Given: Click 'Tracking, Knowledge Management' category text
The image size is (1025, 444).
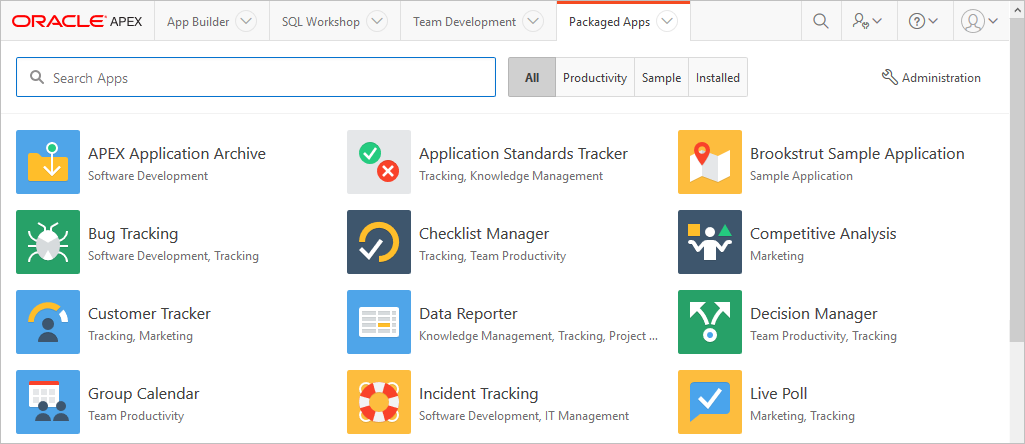Looking at the screenshot, I should 511,176.
